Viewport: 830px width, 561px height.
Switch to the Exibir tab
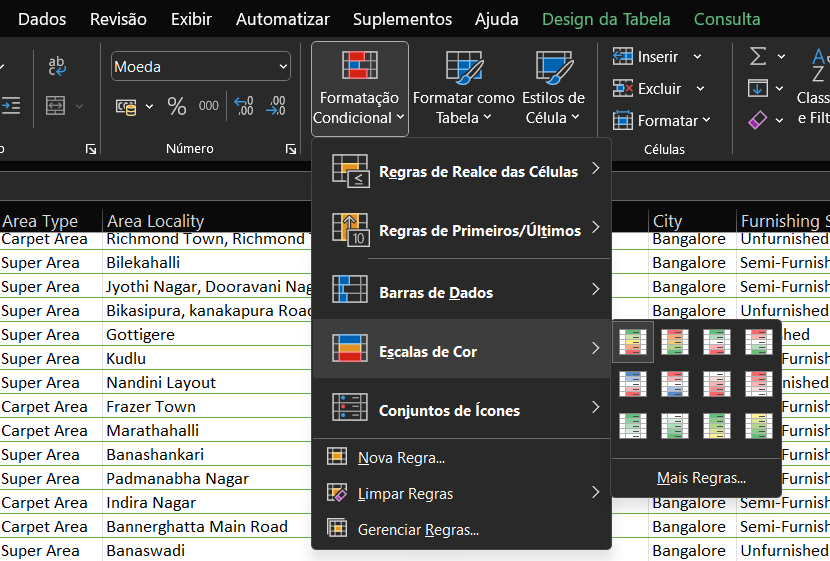191,19
